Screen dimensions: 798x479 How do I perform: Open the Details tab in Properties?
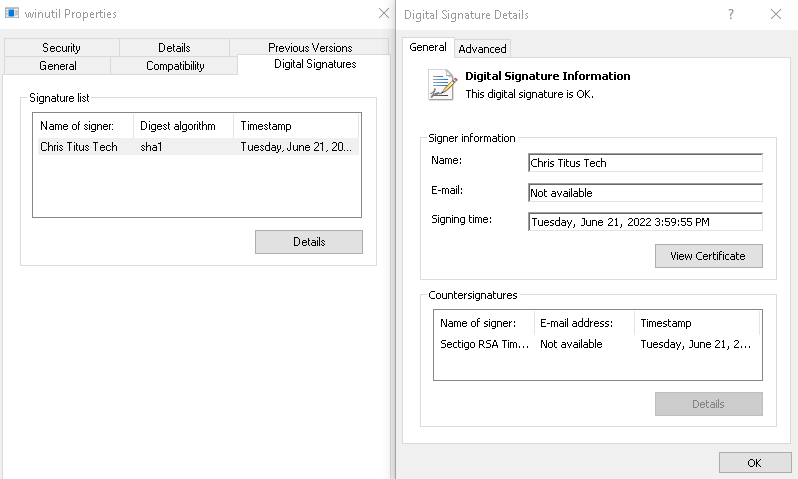[174, 47]
